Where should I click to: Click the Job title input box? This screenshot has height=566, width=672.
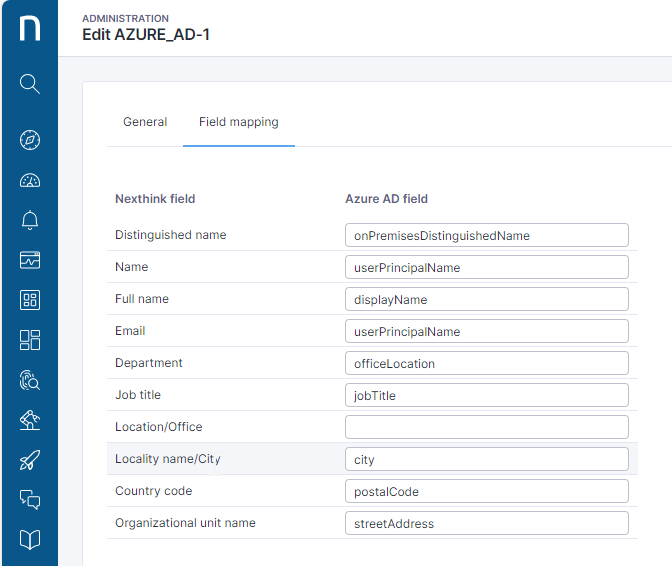click(x=486, y=395)
